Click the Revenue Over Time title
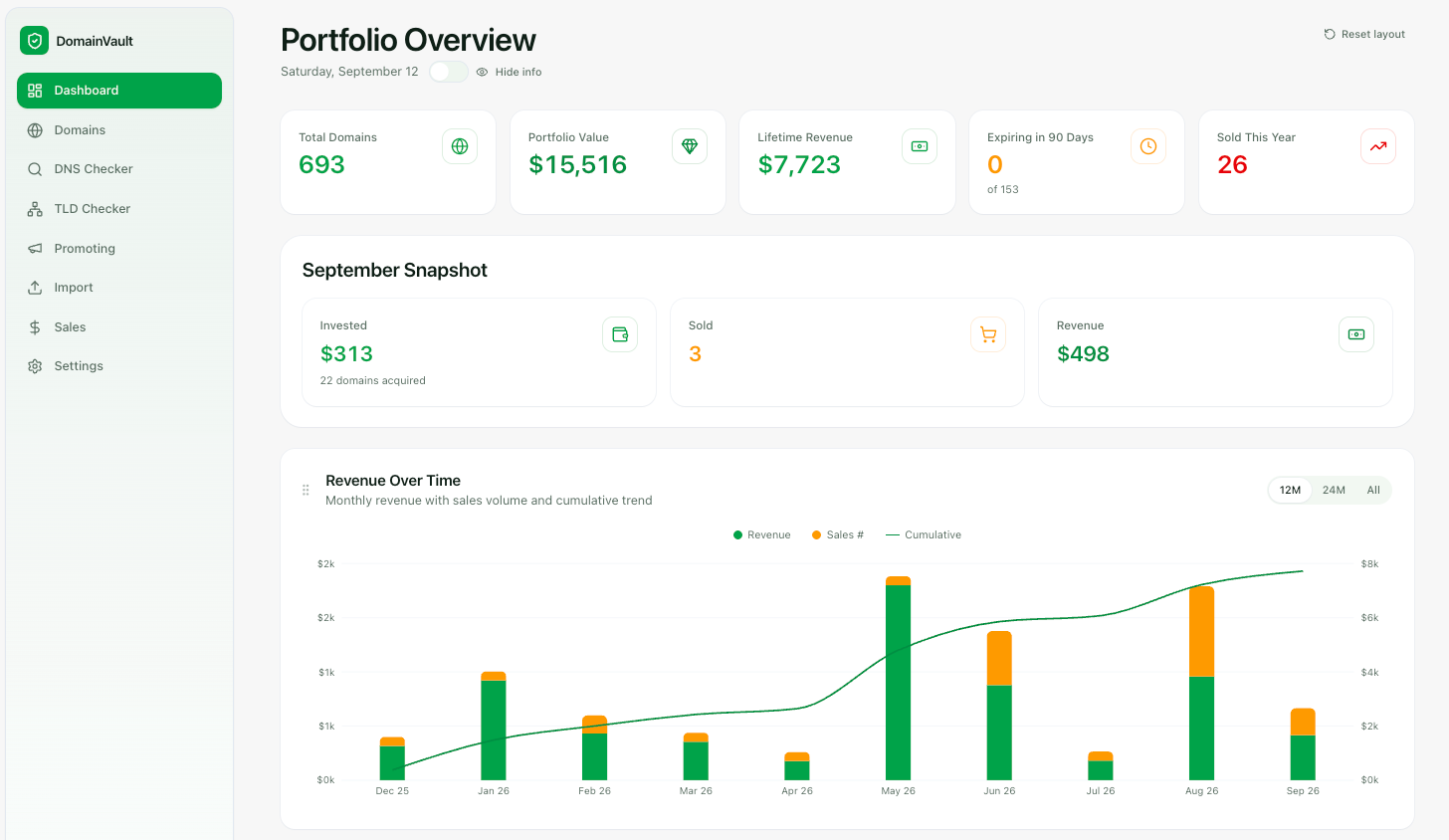The width and height of the screenshot is (1449, 840). (393, 481)
